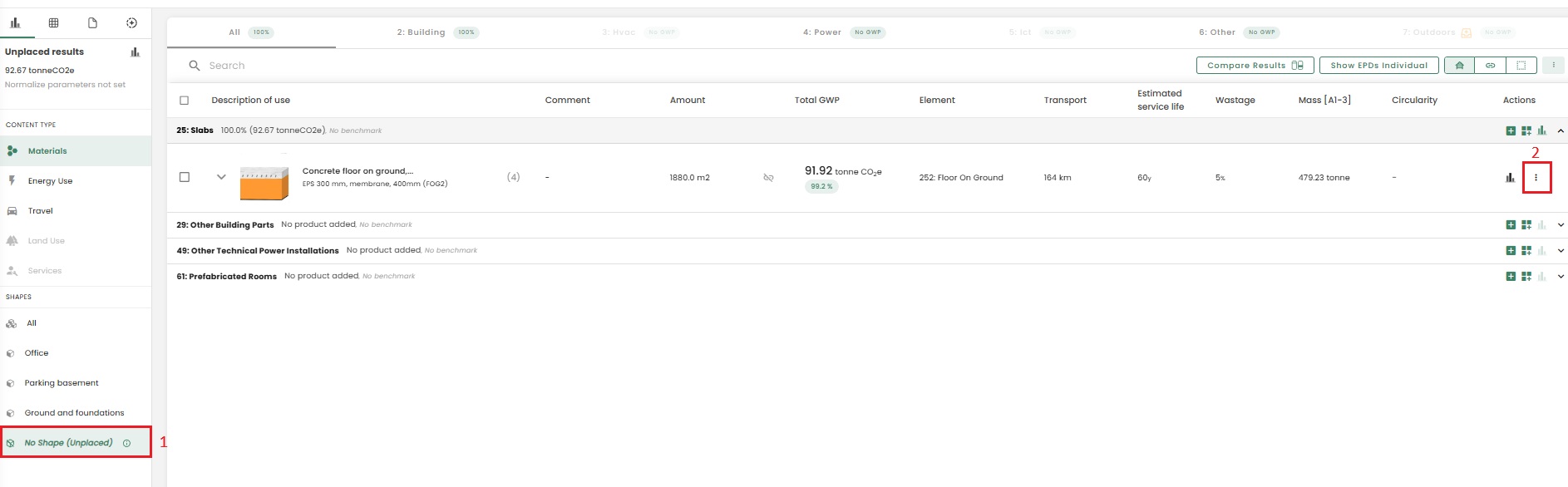
Task: Click the unlink icon next to 1880.0 m2
Action: coord(768,178)
